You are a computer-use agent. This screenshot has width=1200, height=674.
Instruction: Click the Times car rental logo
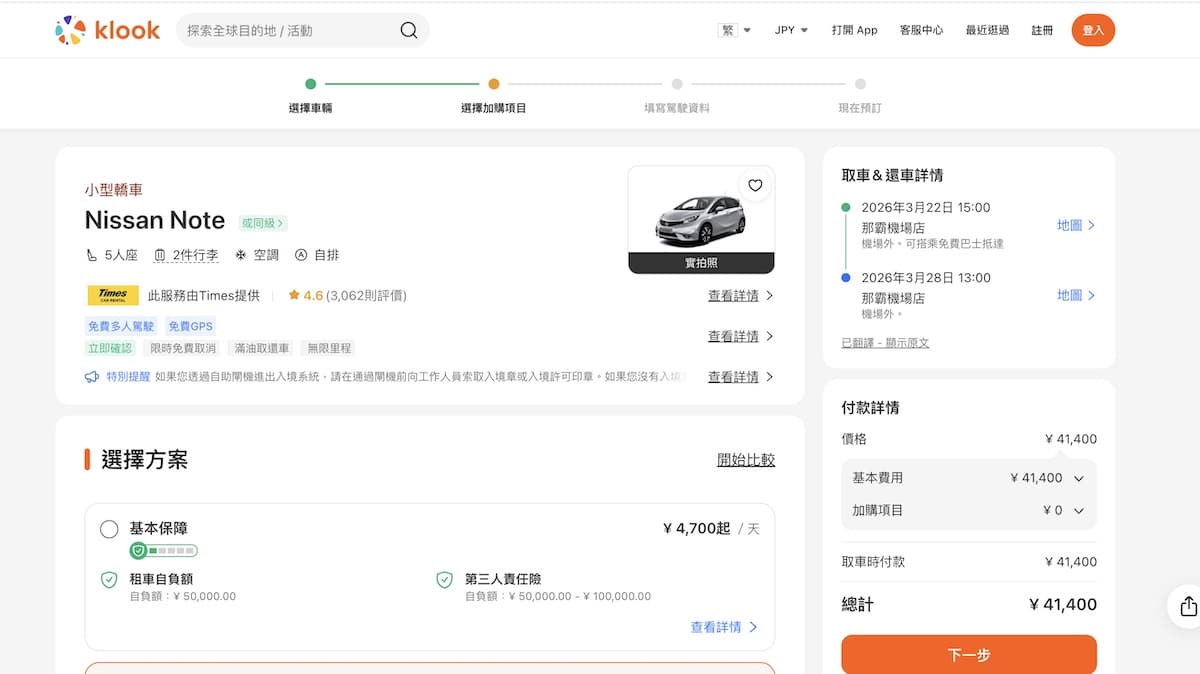(113, 295)
